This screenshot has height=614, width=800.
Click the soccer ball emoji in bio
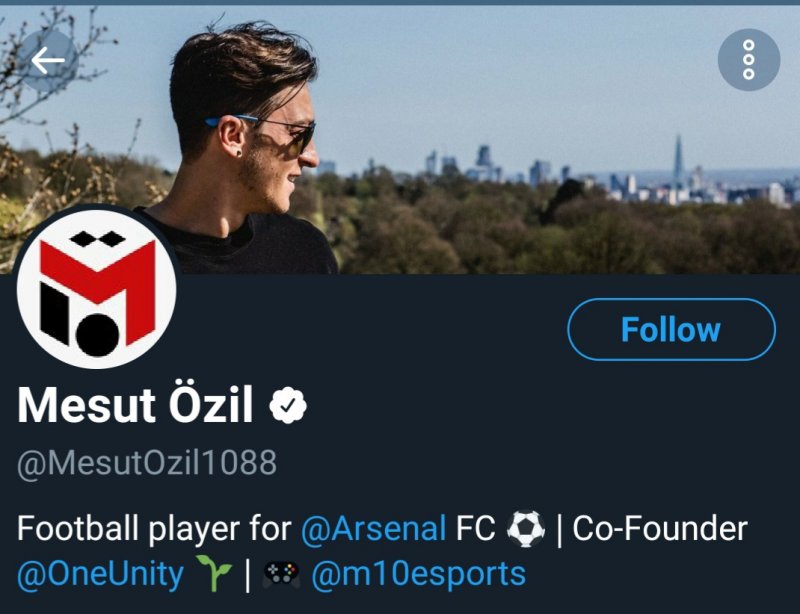click(x=526, y=527)
